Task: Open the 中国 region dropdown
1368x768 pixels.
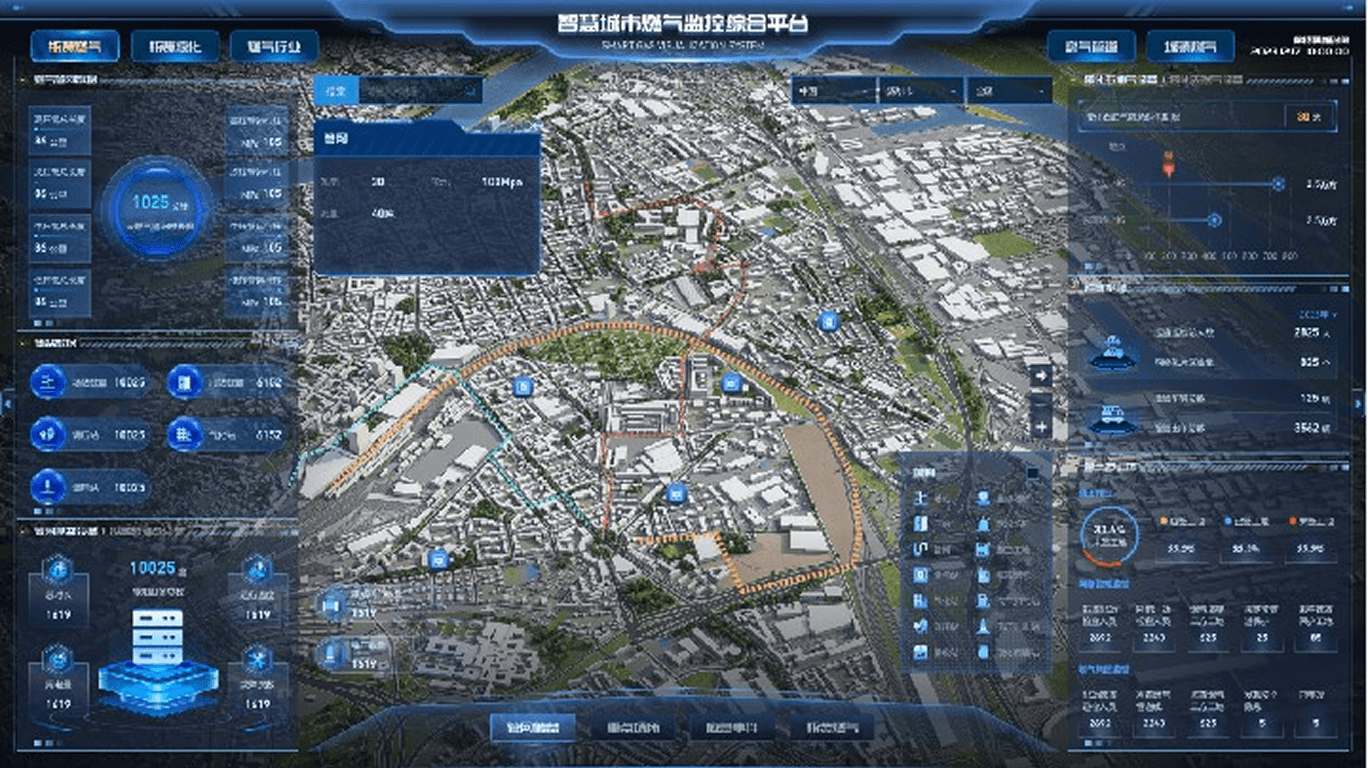Action: (x=834, y=91)
